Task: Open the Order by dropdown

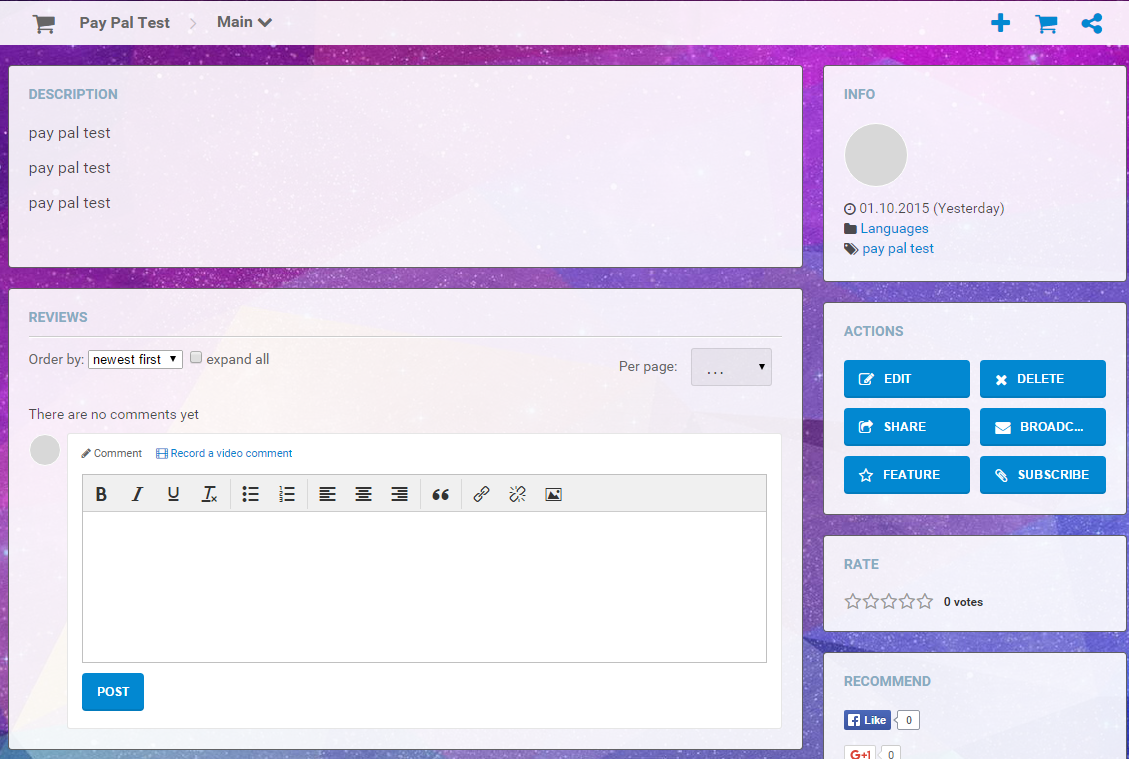Action: [x=135, y=359]
